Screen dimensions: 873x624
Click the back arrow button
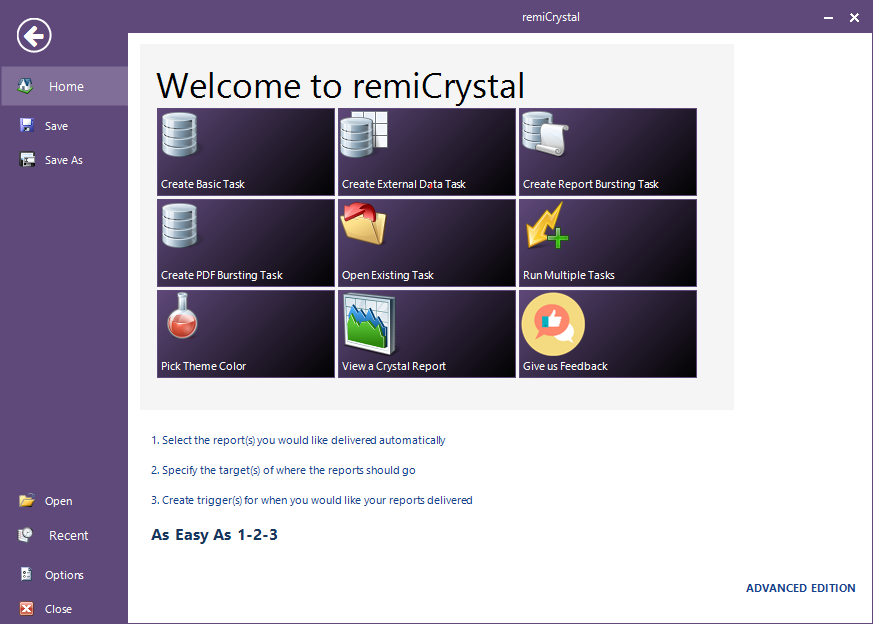(33, 35)
